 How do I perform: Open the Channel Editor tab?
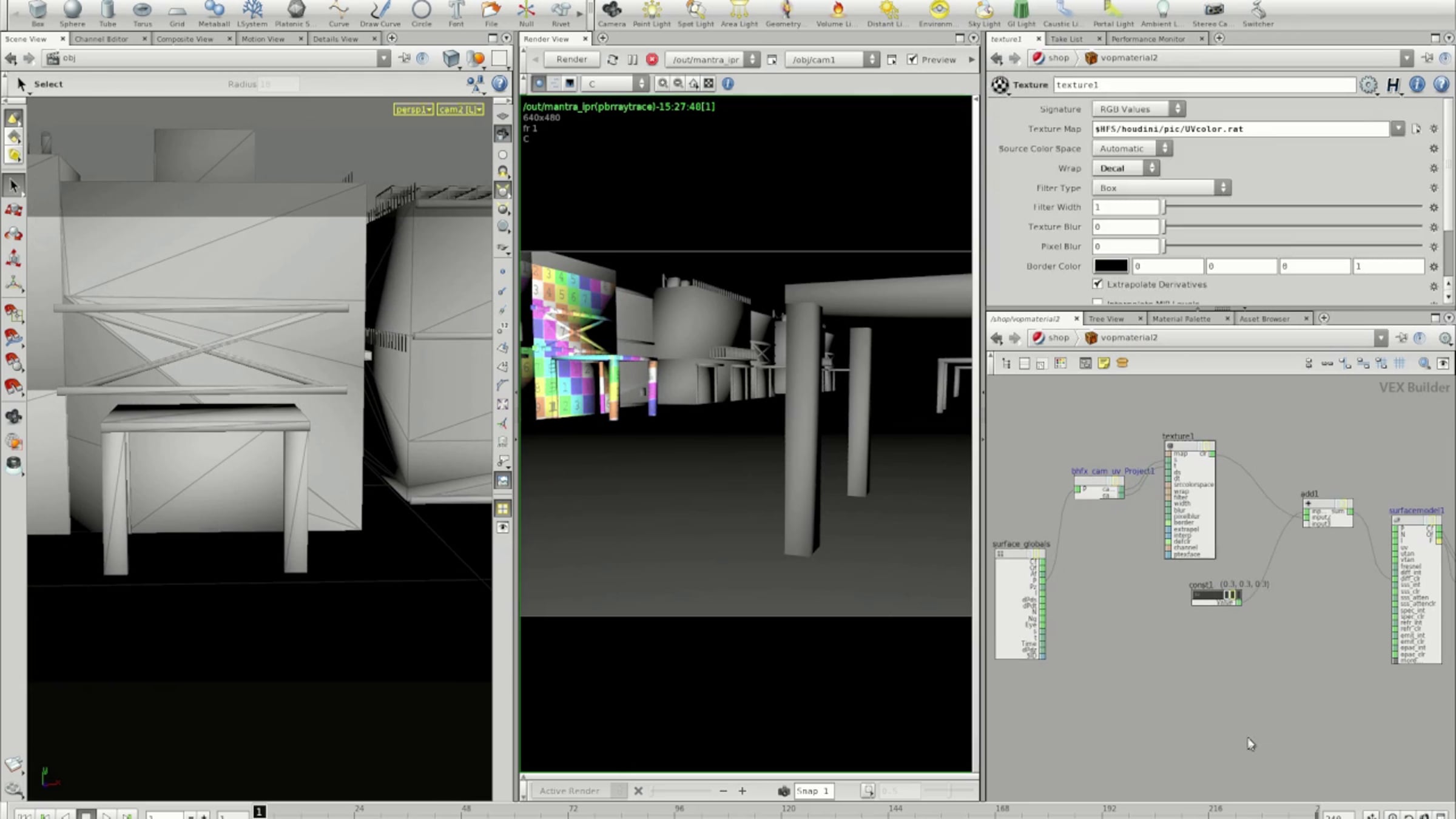click(x=101, y=39)
